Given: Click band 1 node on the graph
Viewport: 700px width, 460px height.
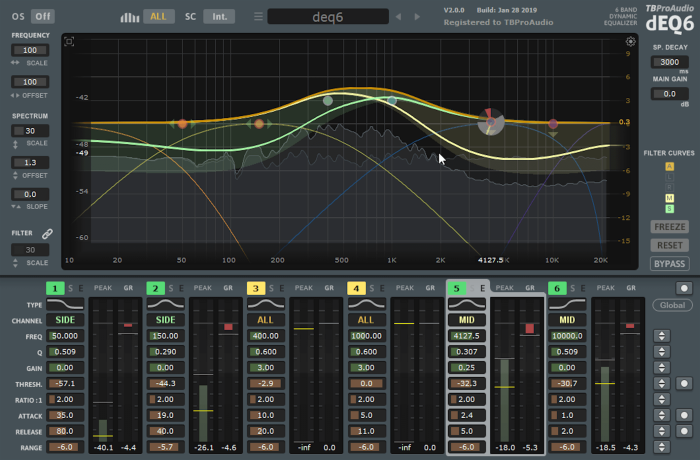Looking at the screenshot, I should click(182, 124).
